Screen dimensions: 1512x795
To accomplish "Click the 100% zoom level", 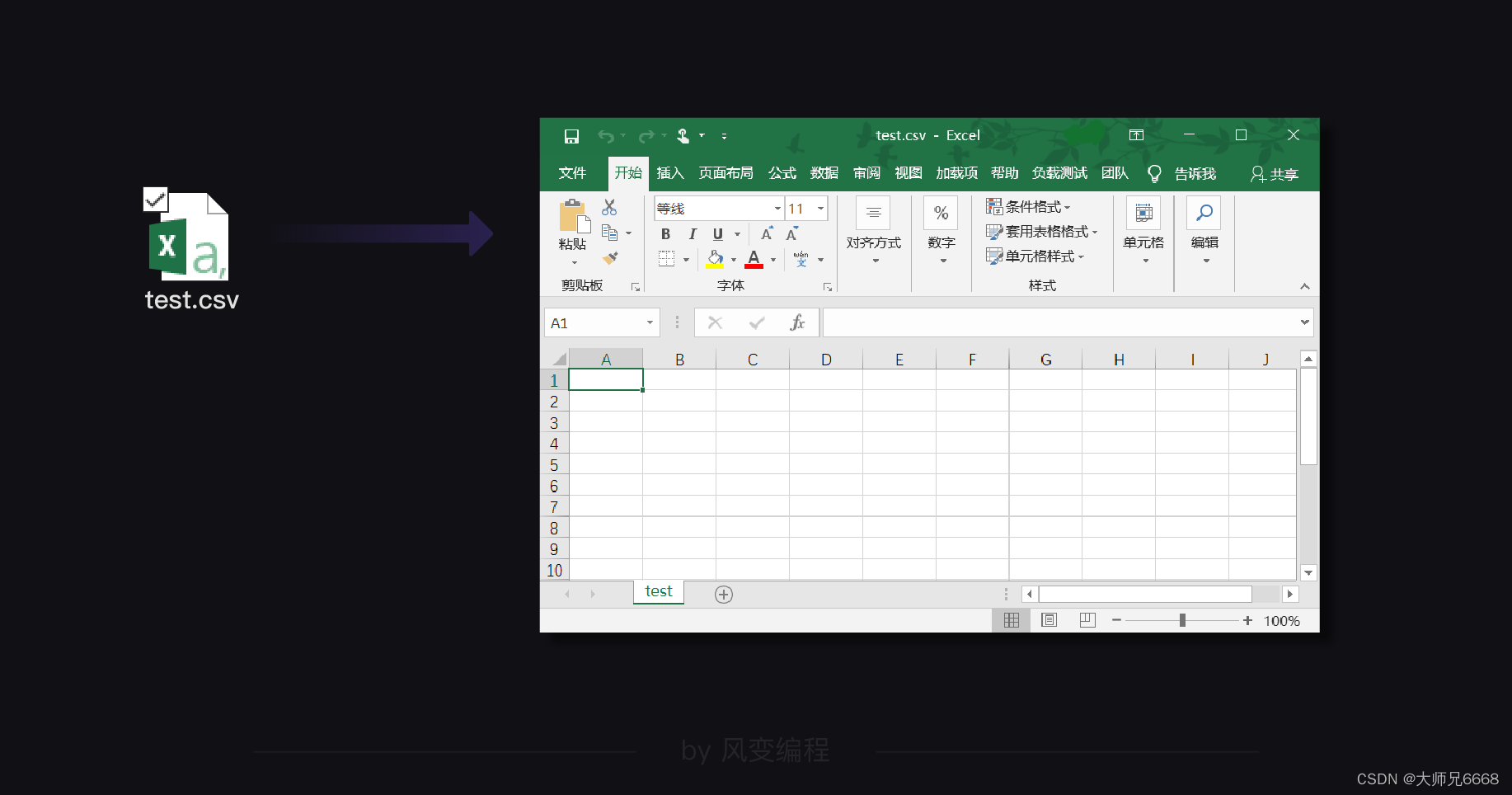I will coord(1282,621).
